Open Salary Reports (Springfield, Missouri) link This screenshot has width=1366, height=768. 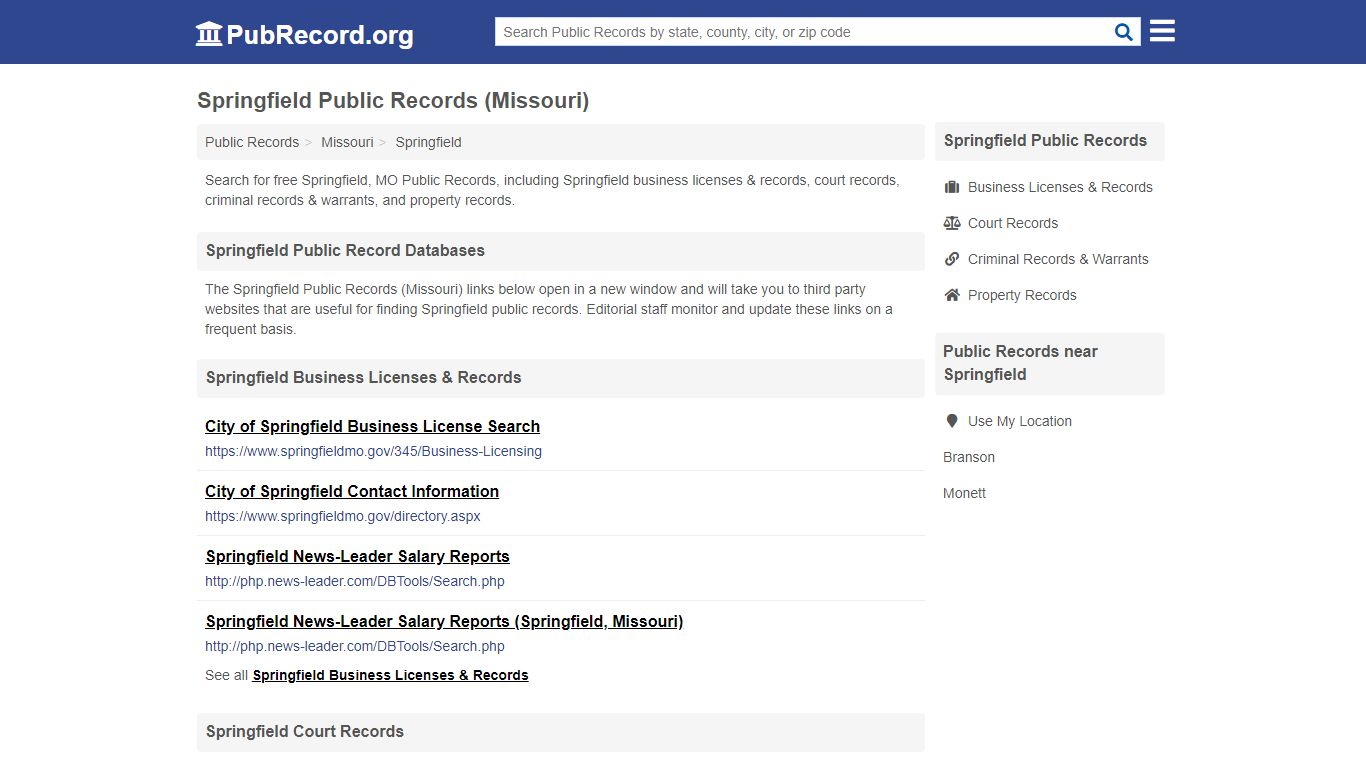pos(445,621)
